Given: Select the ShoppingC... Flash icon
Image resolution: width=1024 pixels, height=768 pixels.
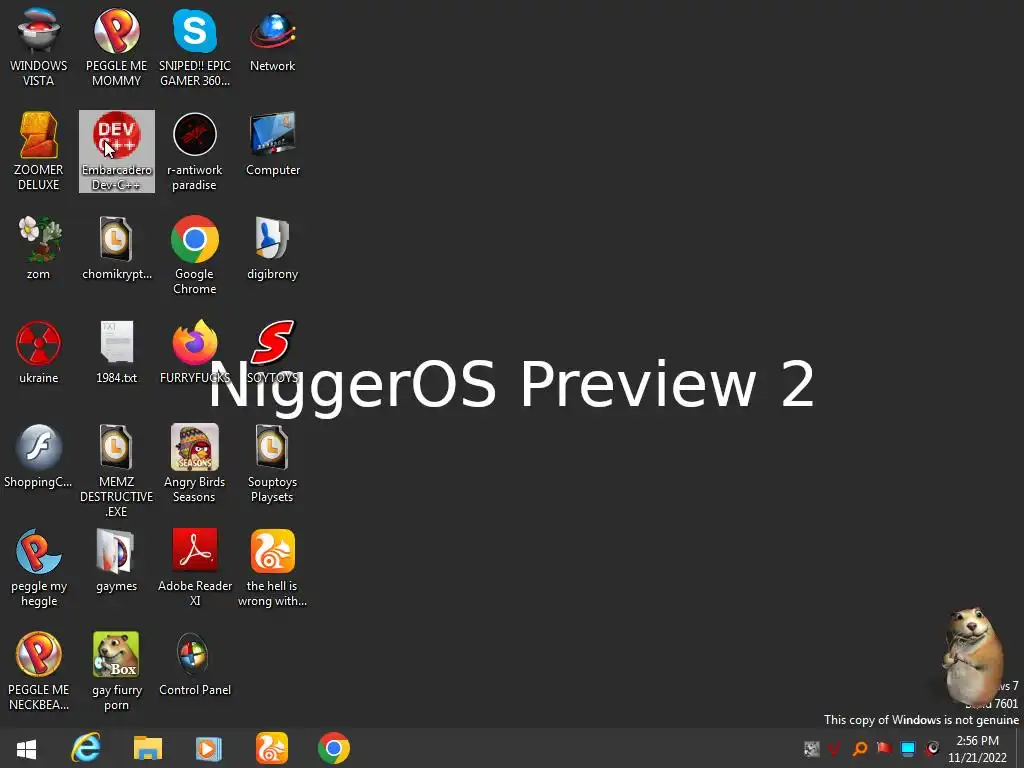Looking at the screenshot, I should click(39, 456).
